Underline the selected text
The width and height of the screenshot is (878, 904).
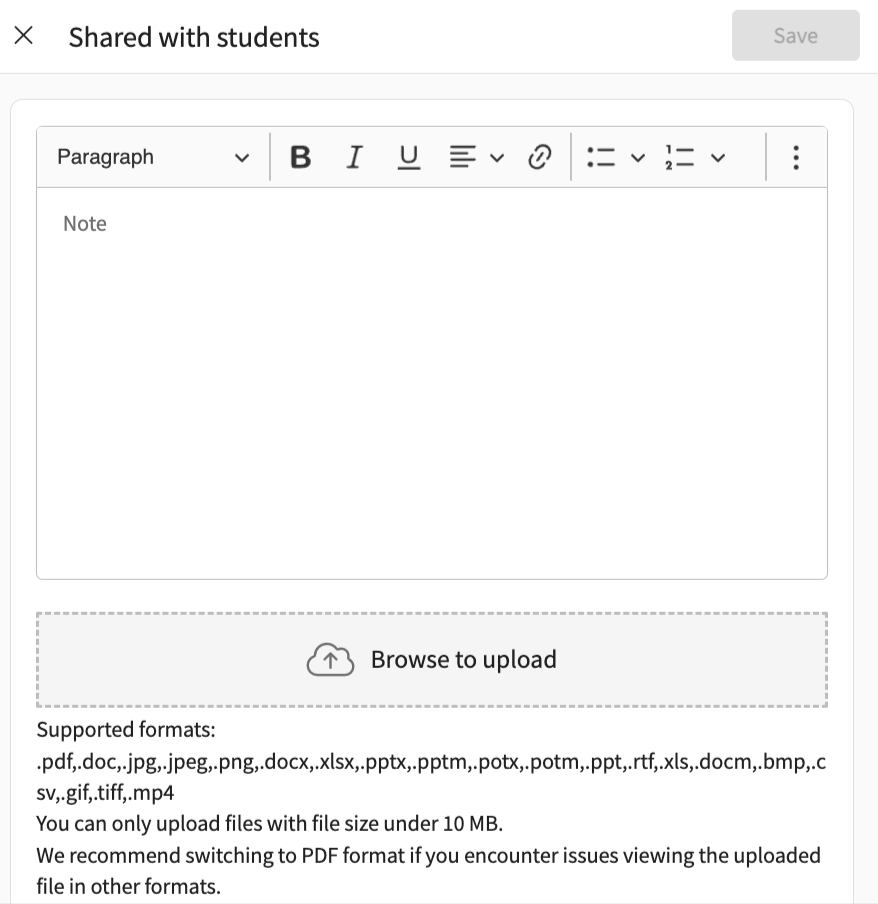409,157
